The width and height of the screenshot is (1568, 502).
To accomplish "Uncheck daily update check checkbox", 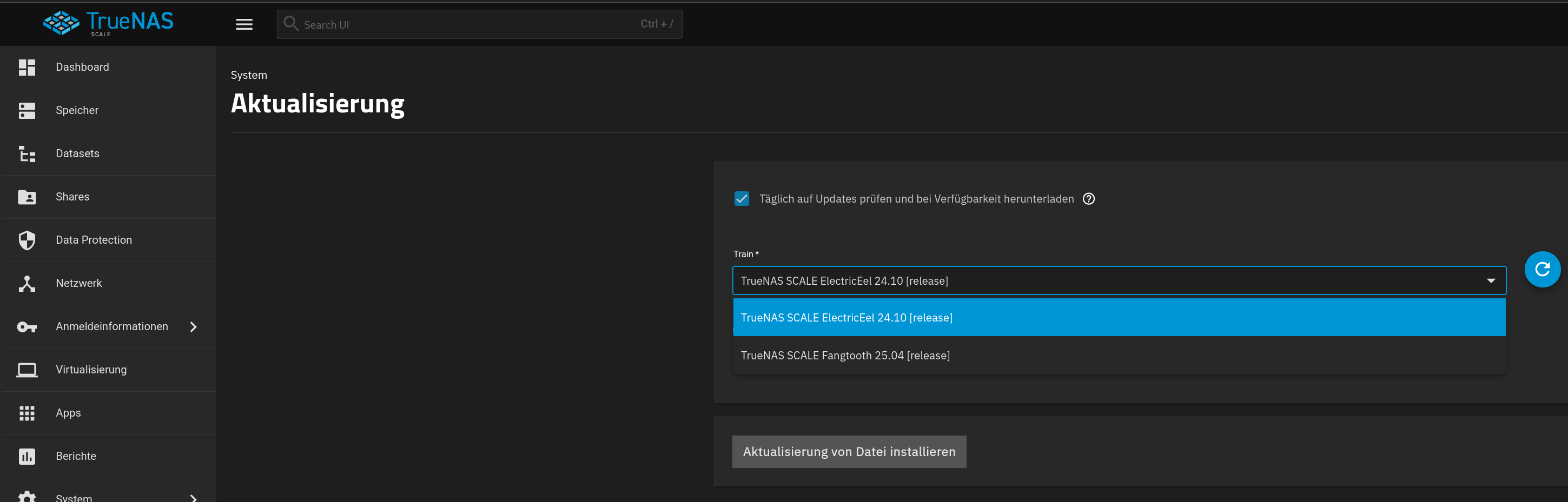I will coord(742,199).
